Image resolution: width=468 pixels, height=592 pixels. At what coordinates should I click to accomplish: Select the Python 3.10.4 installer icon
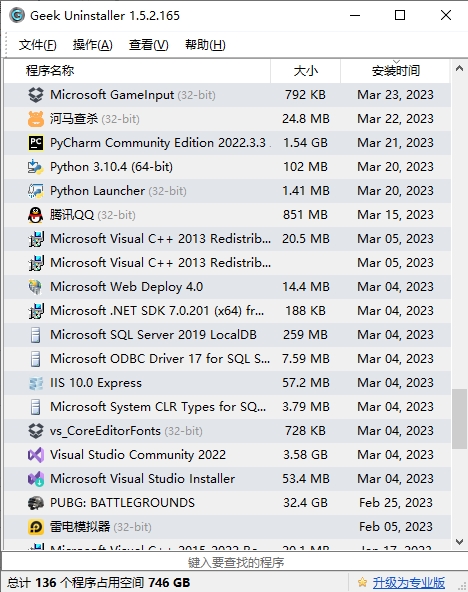pos(36,167)
